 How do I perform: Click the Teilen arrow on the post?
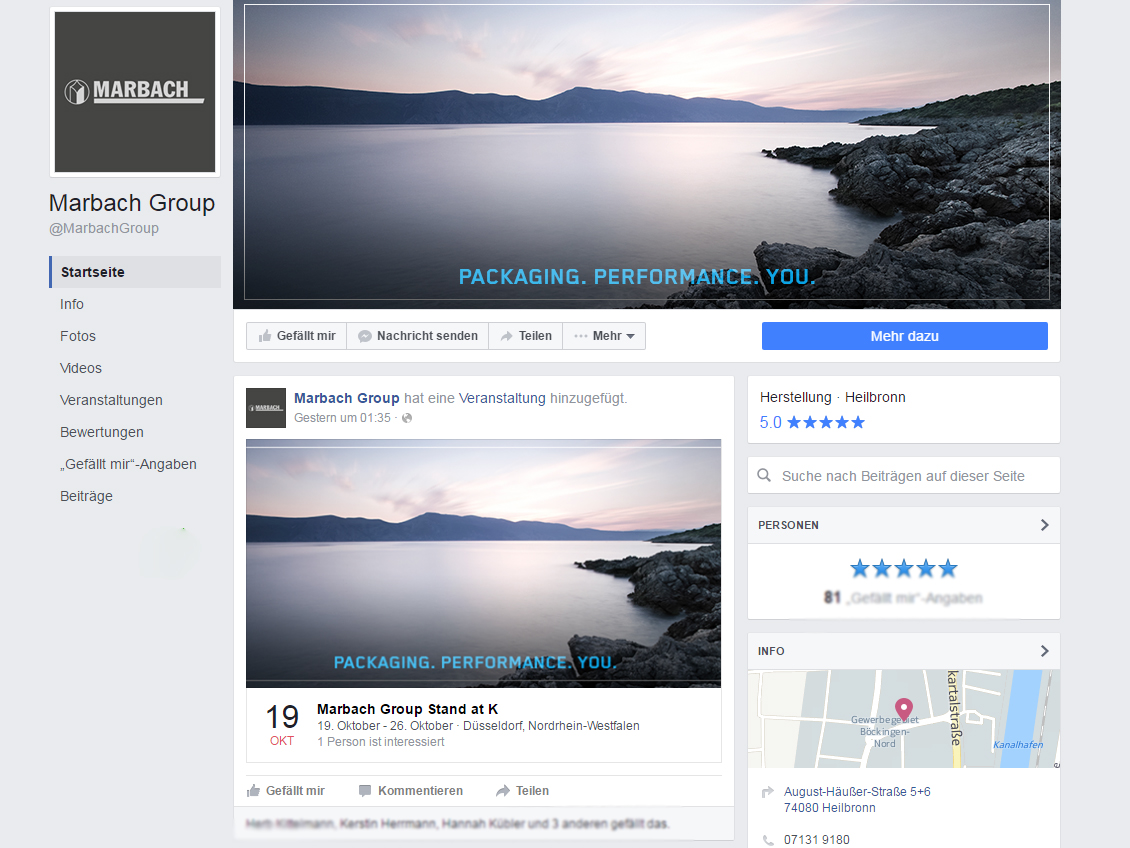(522, 790)
